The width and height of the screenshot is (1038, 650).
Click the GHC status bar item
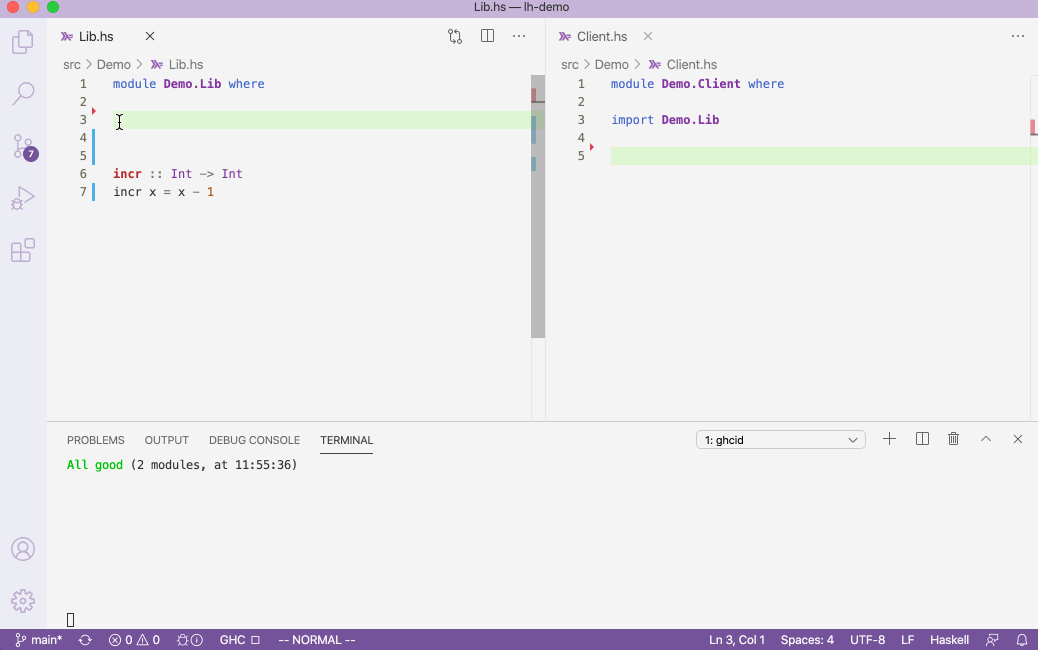click(x=240, y=640)
